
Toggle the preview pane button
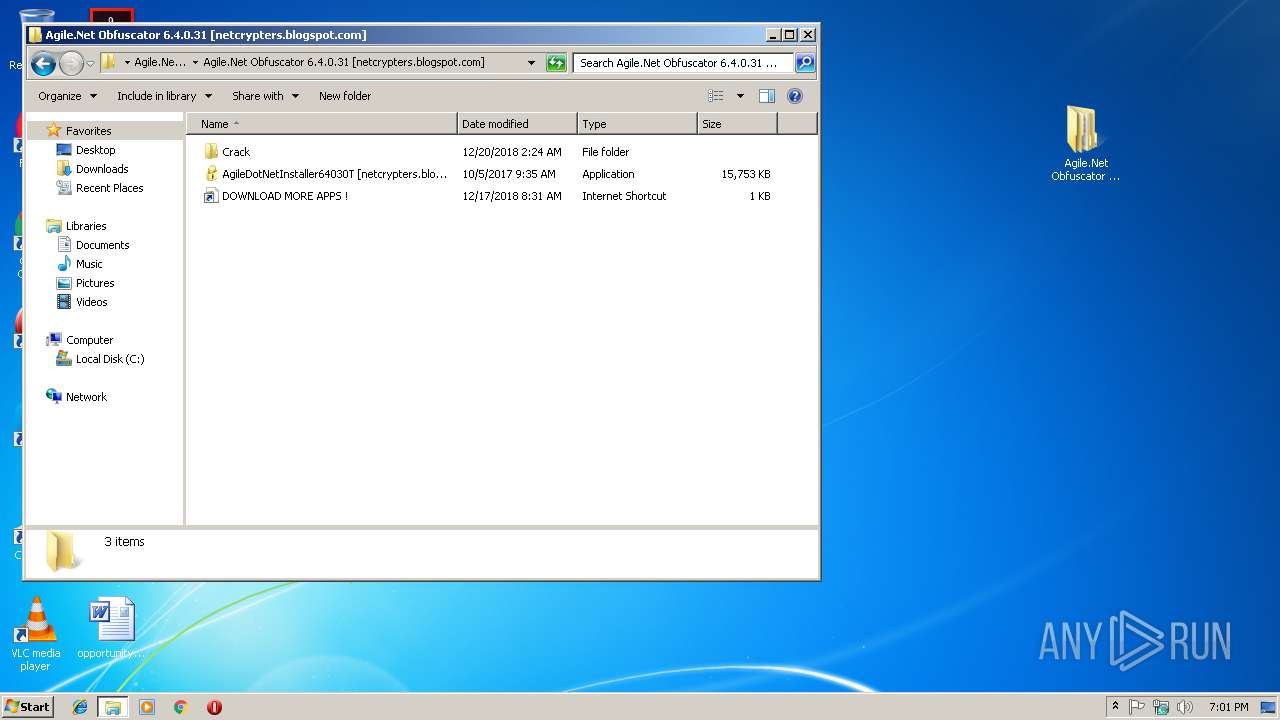[767, 96]
